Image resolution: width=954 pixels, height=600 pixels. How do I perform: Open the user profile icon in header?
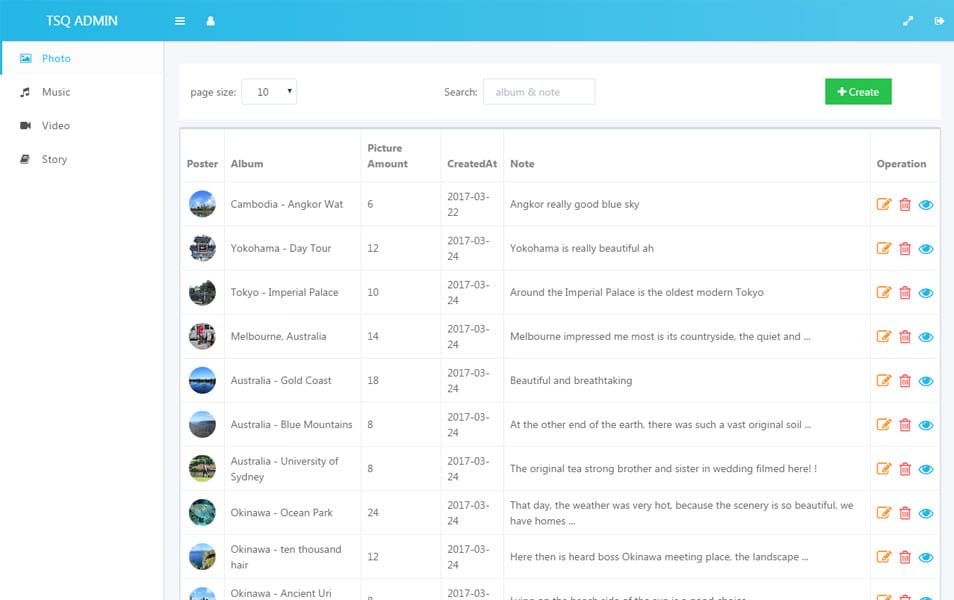click(211, 21)
